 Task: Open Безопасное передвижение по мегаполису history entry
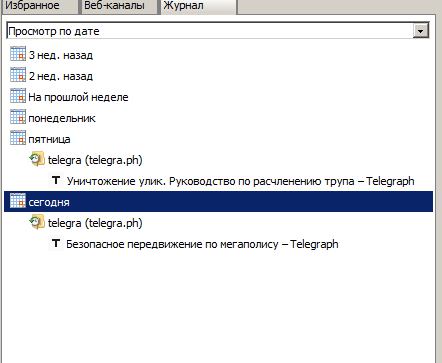202,244
